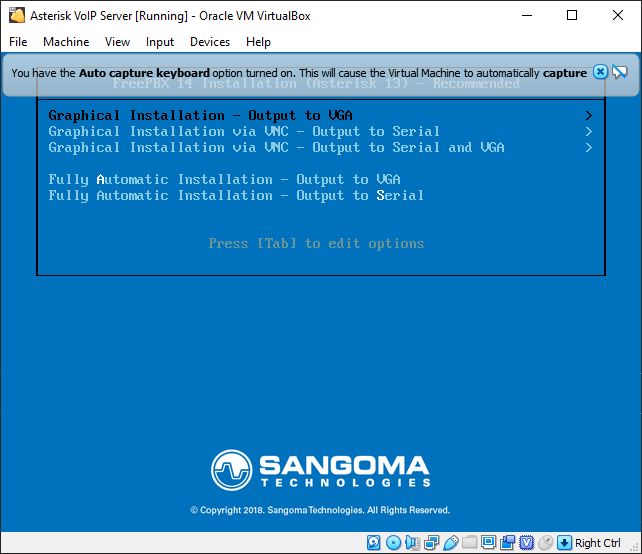Click the VirtualBox window title icon
Viewport: 642px width, 554px height.
pos(17,15)
